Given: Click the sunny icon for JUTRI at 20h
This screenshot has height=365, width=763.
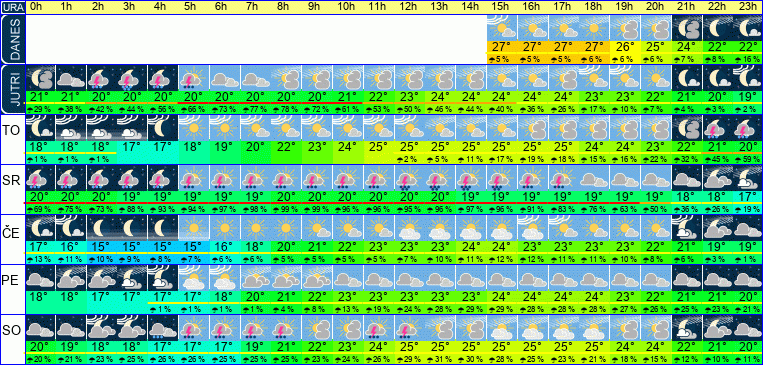Looking at the screenshot, I should [x=655, y=78].
